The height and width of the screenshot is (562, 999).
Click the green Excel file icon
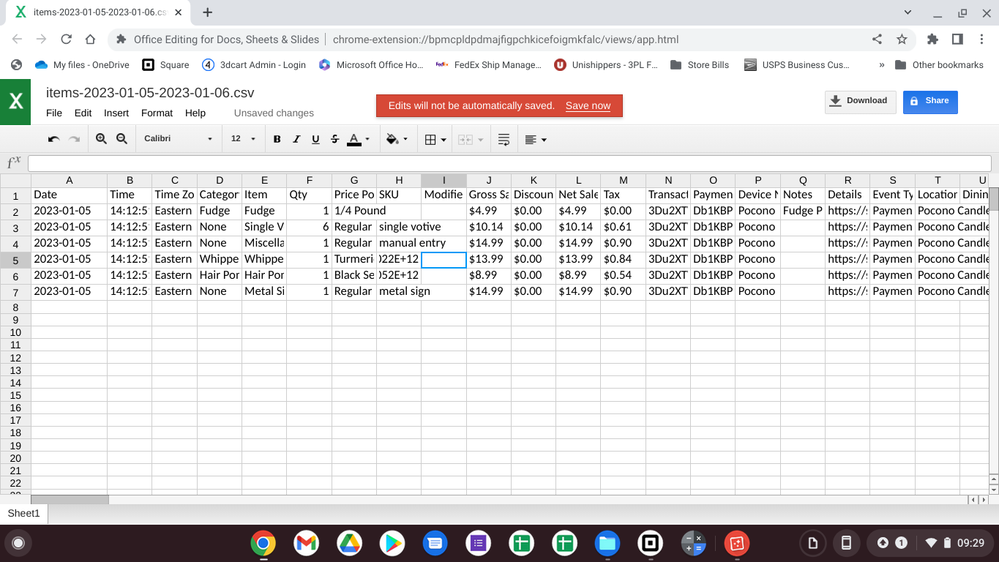(15, 102)
